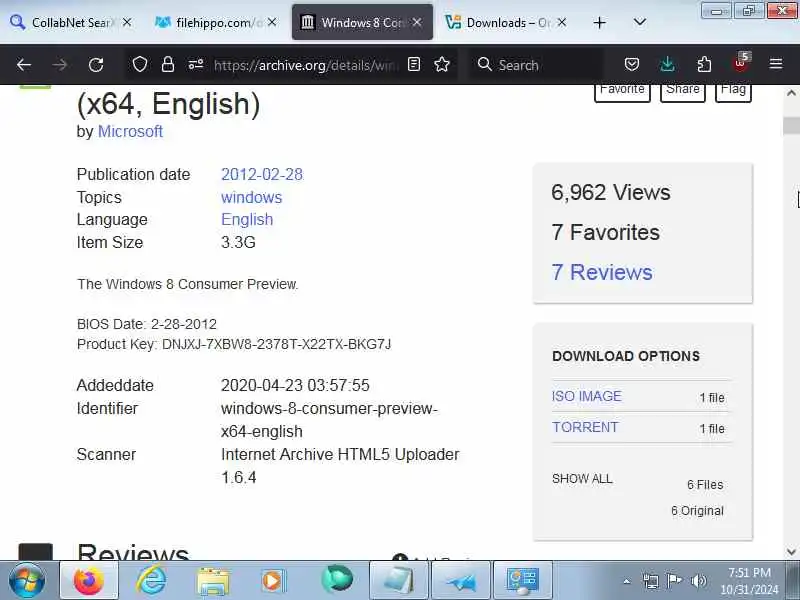Open the Downloads panel arrow
The image size is (800, 600).
pyautogui.click(x=667, y=64)
